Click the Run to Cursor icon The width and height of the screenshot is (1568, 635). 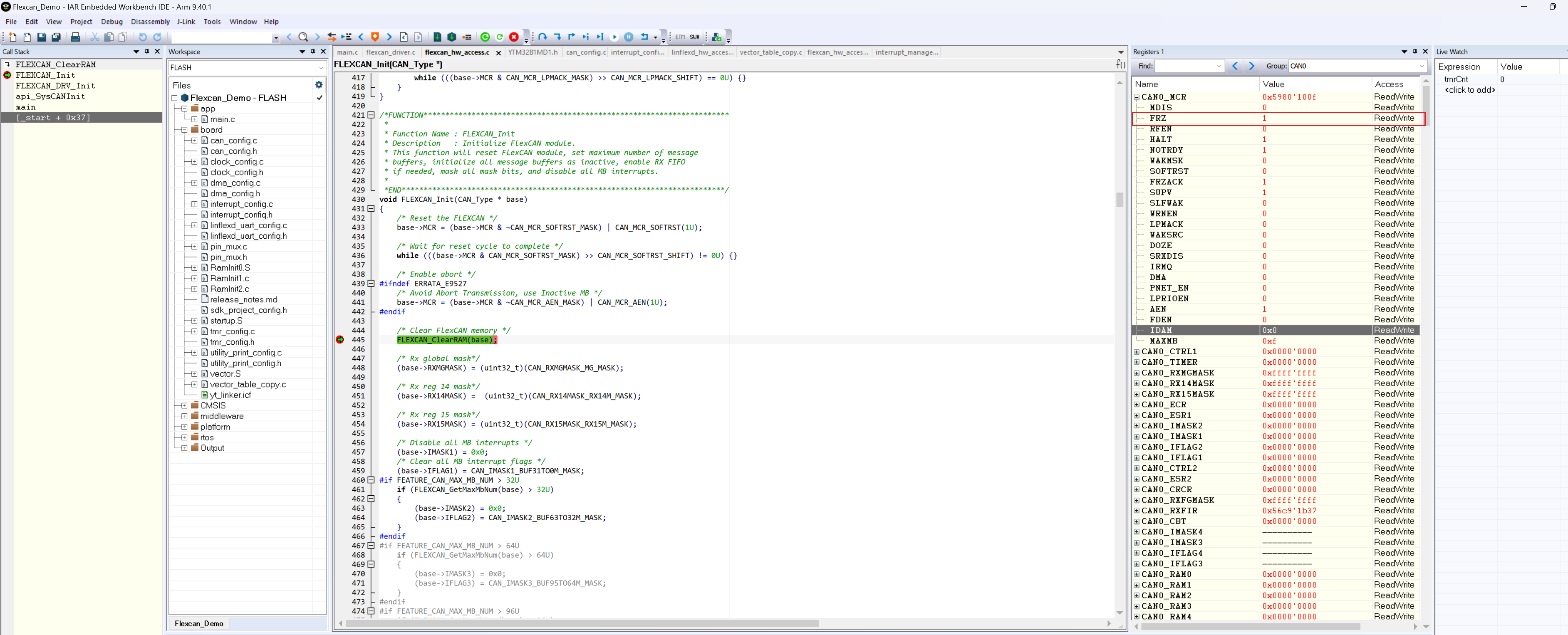pos(599,37)
